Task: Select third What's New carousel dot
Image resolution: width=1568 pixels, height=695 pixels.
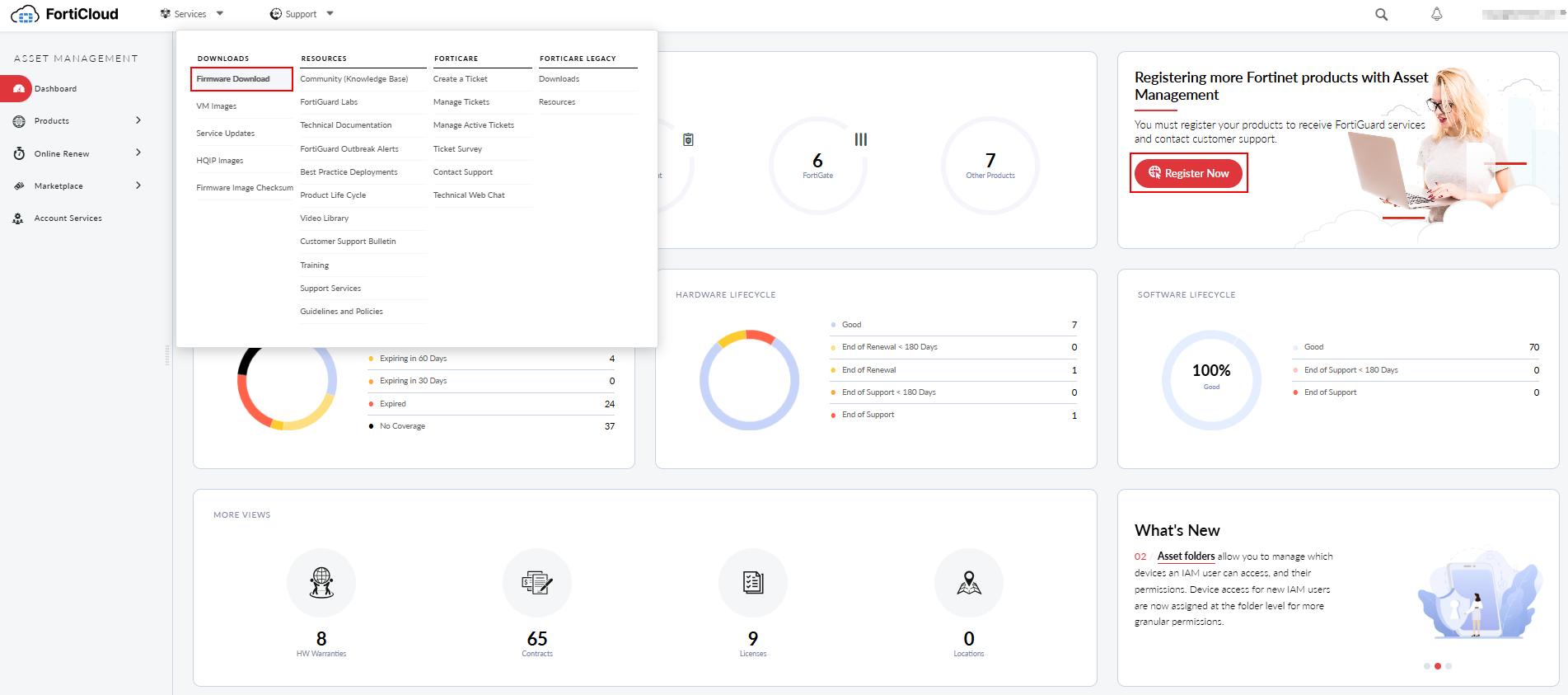Action: (1449, 666)
